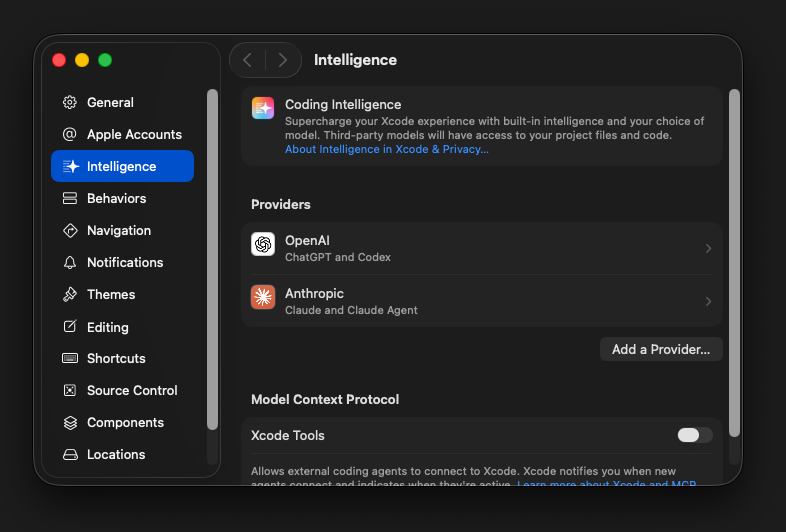Select Components in the sidebar
The height and width of the screenshot is (532, 786).
(x=122, y=423)
